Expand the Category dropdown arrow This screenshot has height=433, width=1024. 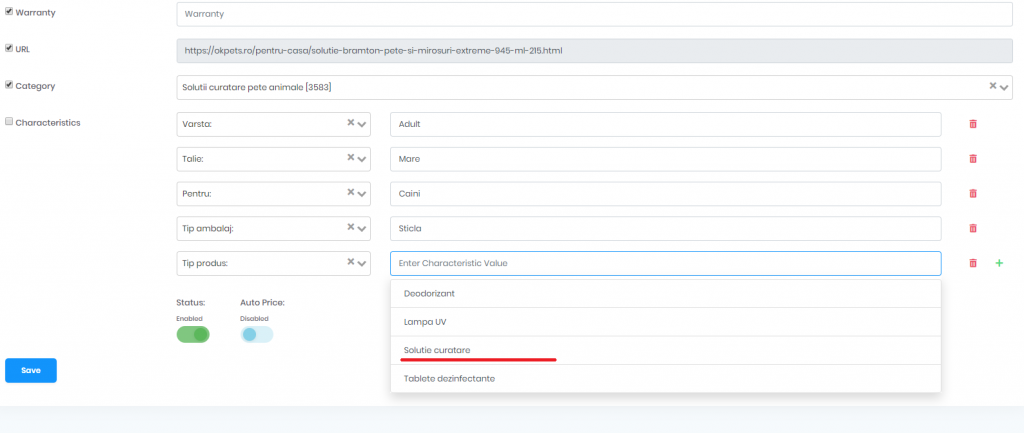coord(1004,88)
